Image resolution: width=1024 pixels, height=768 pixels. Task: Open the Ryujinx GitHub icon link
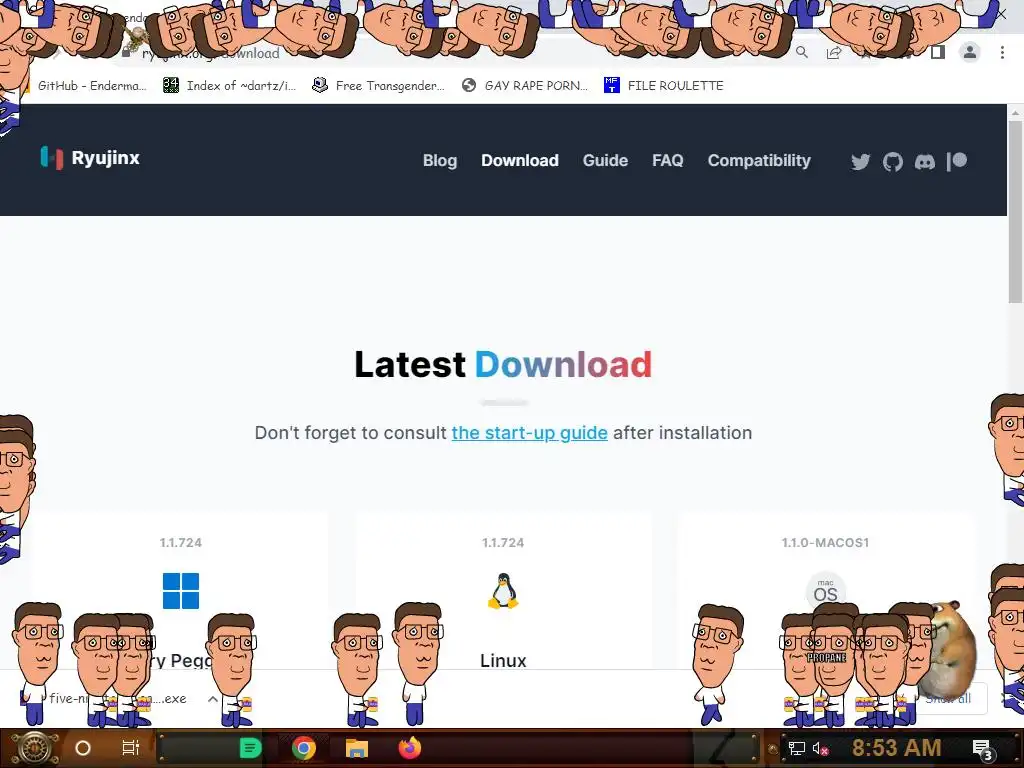pos(892,161)
